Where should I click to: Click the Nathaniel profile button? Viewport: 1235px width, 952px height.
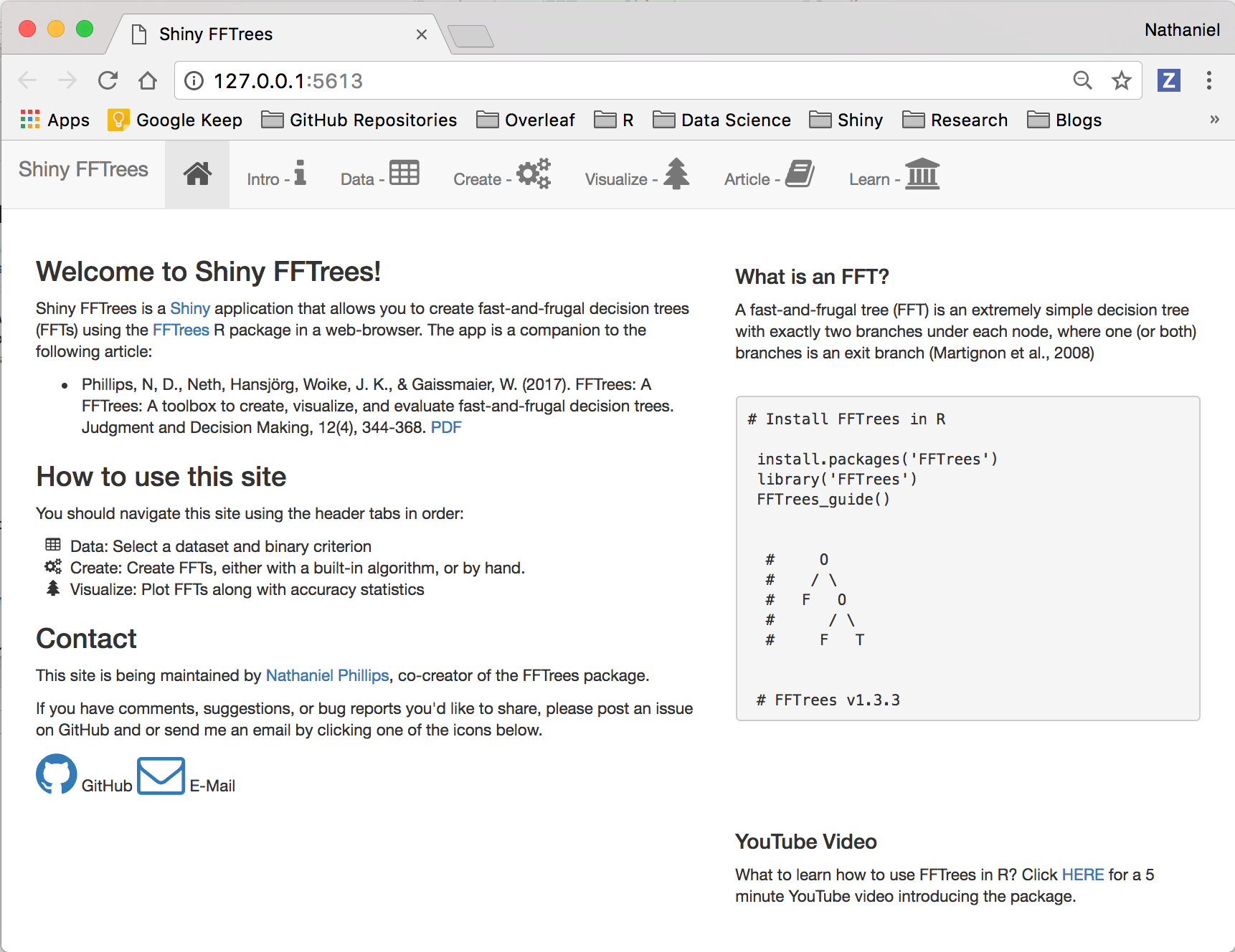coord(1182,30)
